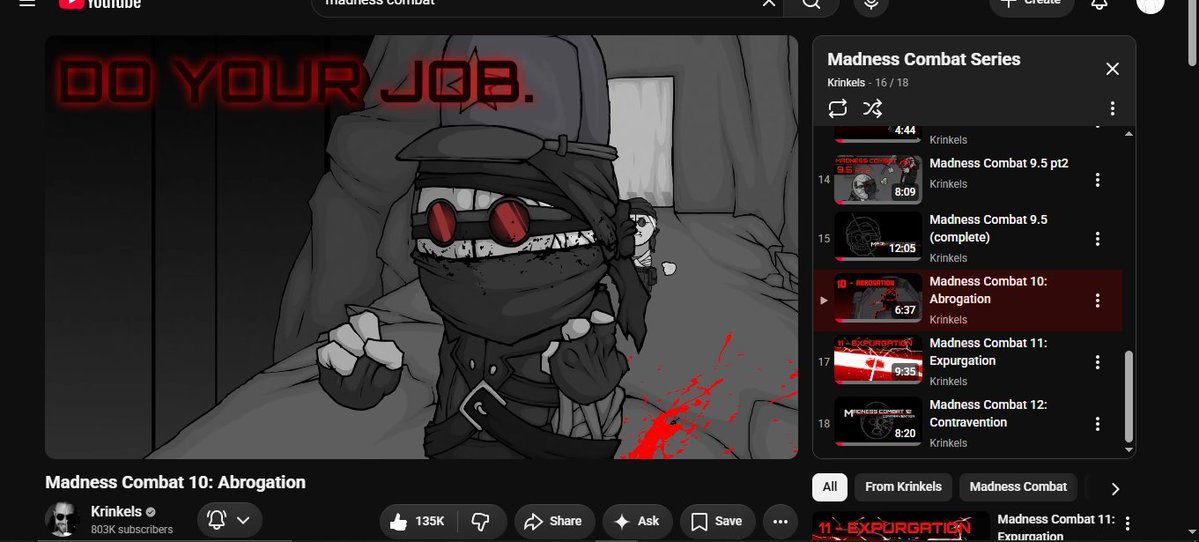
Task: Open options for Madness Combat 9.5 pt2
Action: click(x=1097, y=180)
